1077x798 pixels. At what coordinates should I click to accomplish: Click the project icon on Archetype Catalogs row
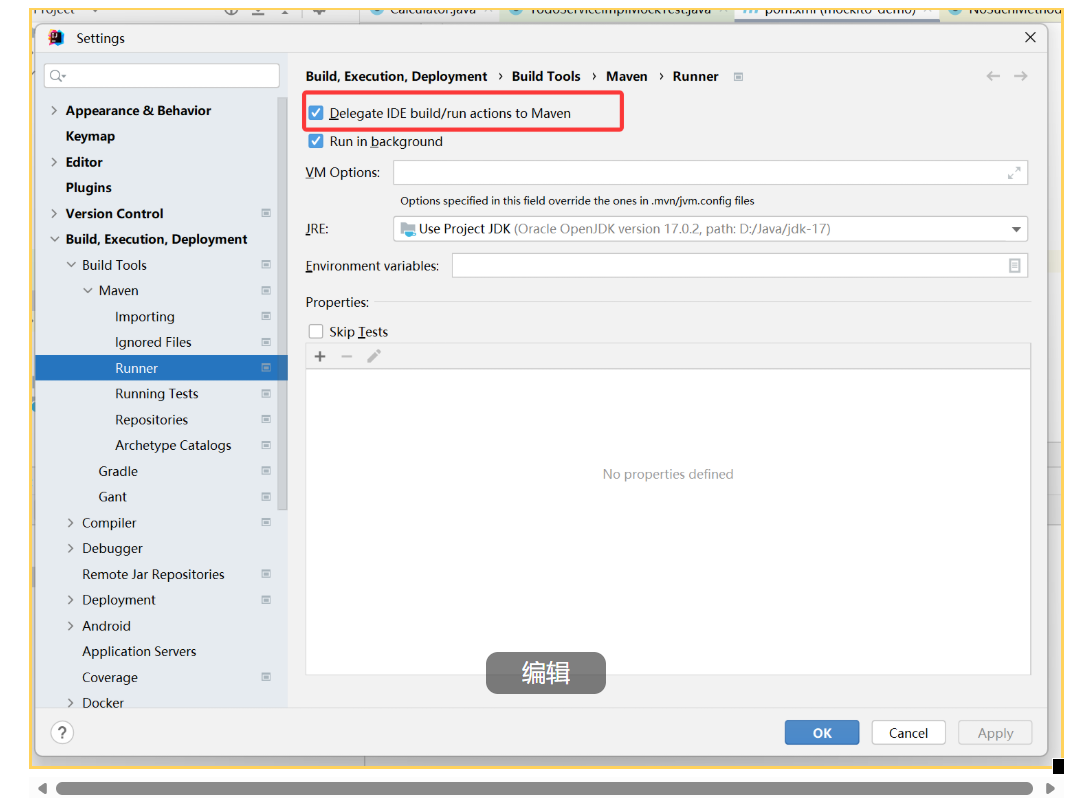point(266,445)
